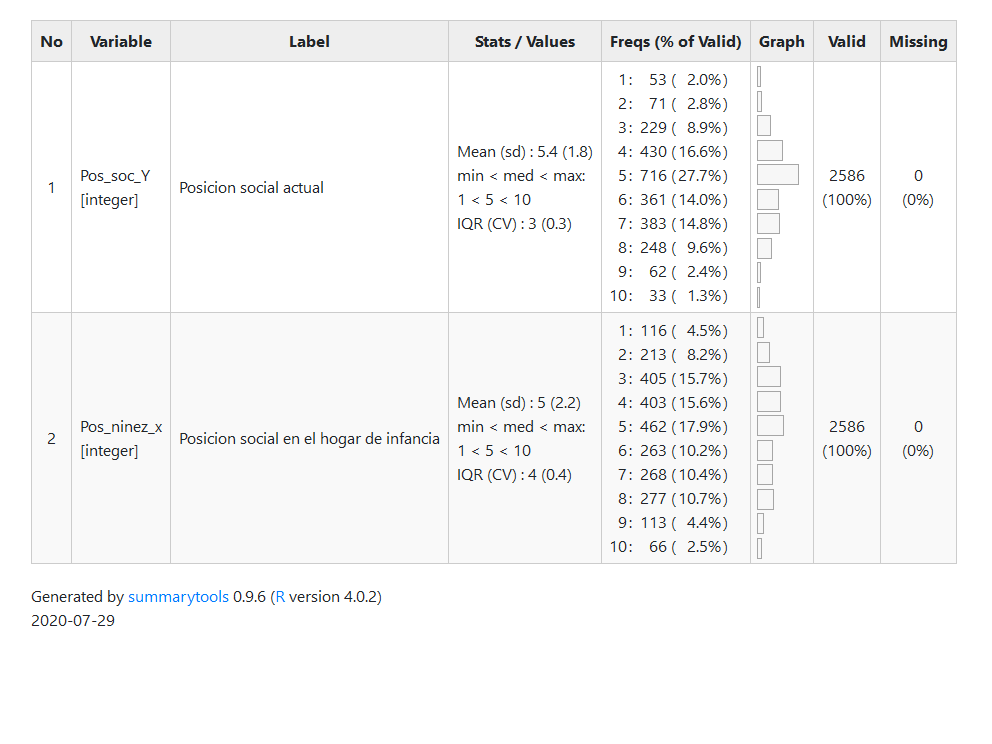Select the Stats / Values column header

pos(525,42)
